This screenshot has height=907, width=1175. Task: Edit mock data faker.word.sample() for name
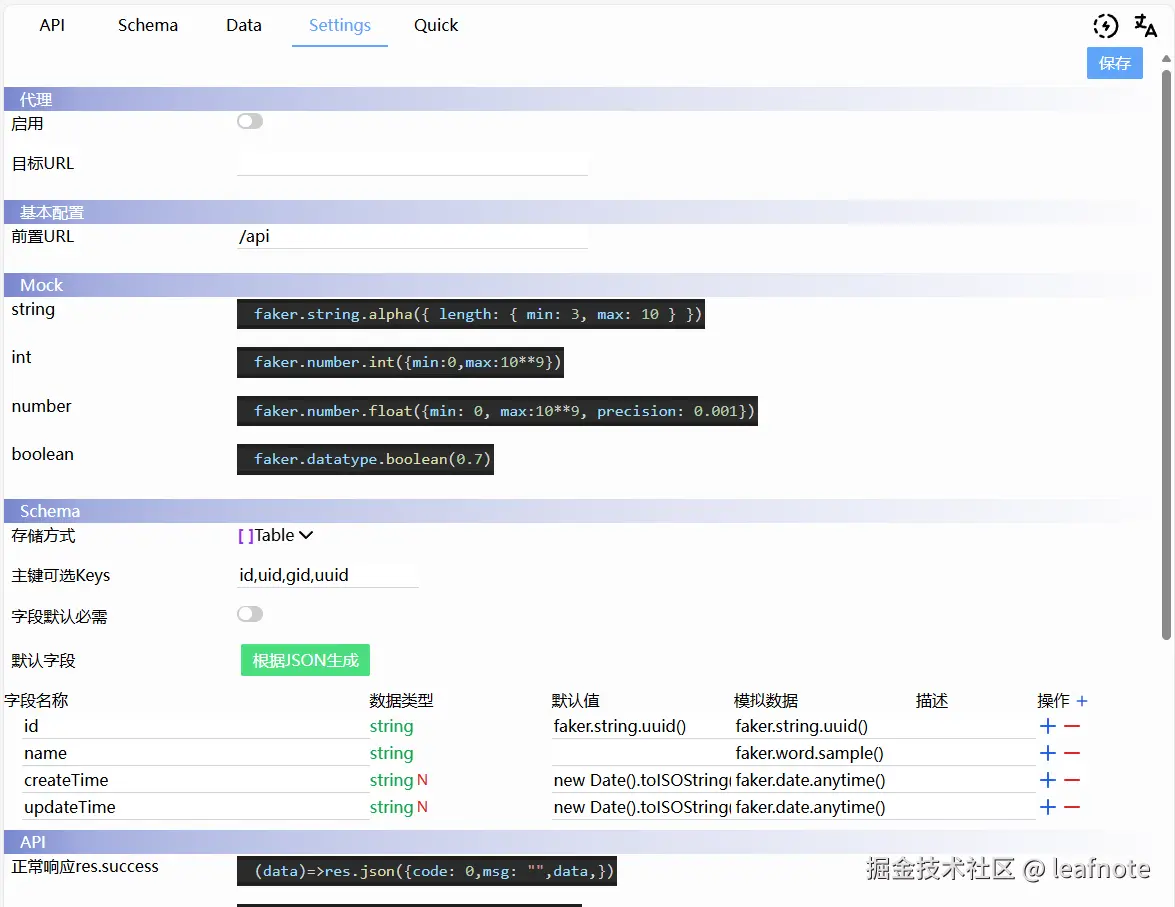point(823,753)
